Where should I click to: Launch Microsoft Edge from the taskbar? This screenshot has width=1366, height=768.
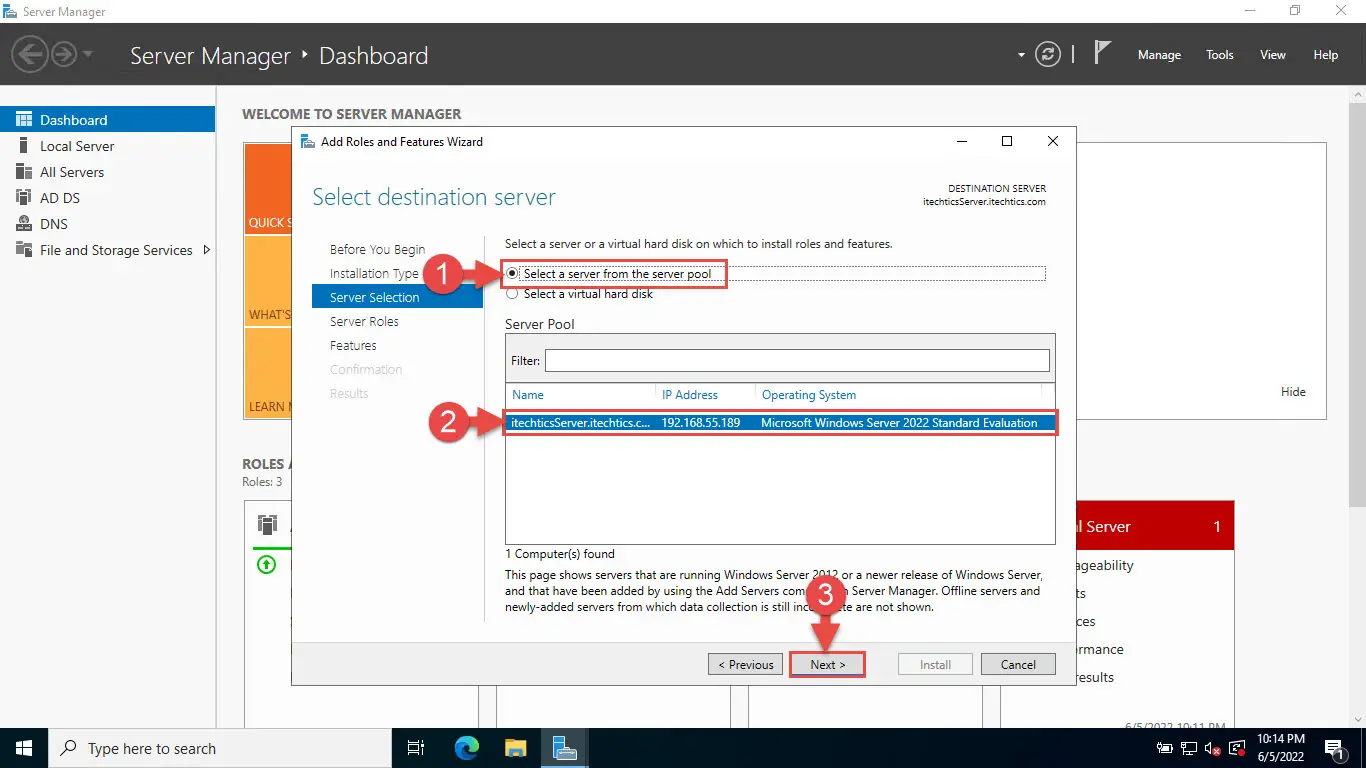tap(467, 748)
